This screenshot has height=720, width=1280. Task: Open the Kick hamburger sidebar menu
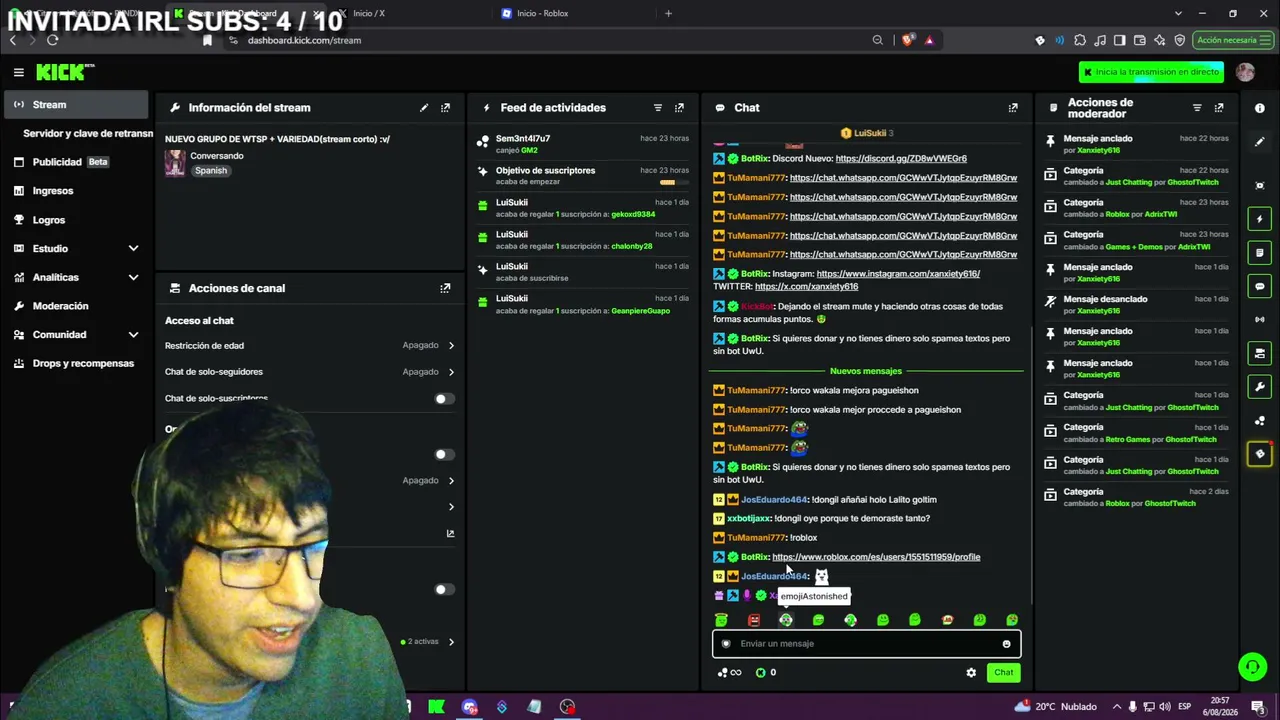pos(18,72)
